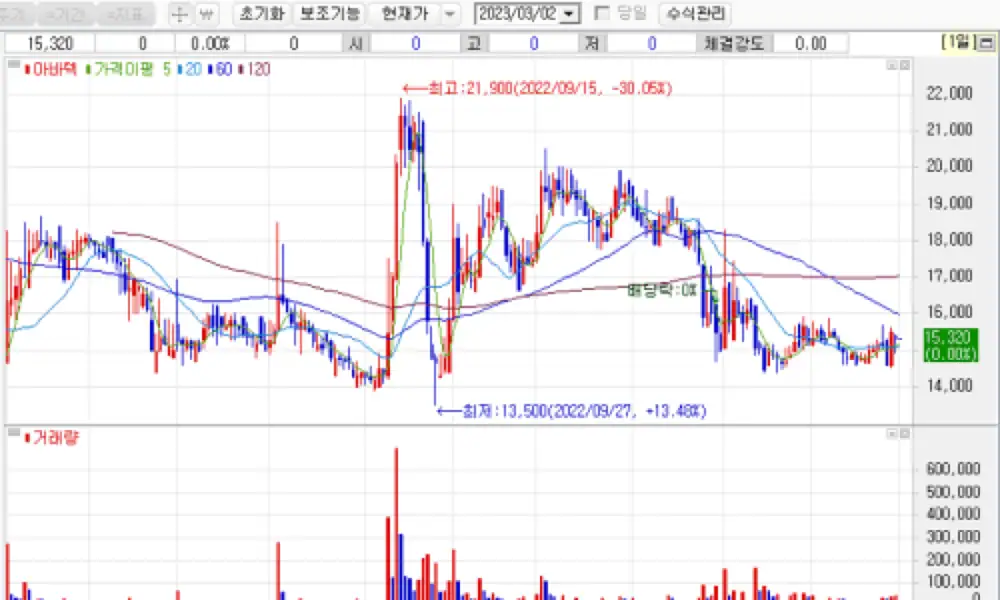Click the 0.00% change rate cell
Viewport: 1000px width, 600px height.
coord(209,43)
